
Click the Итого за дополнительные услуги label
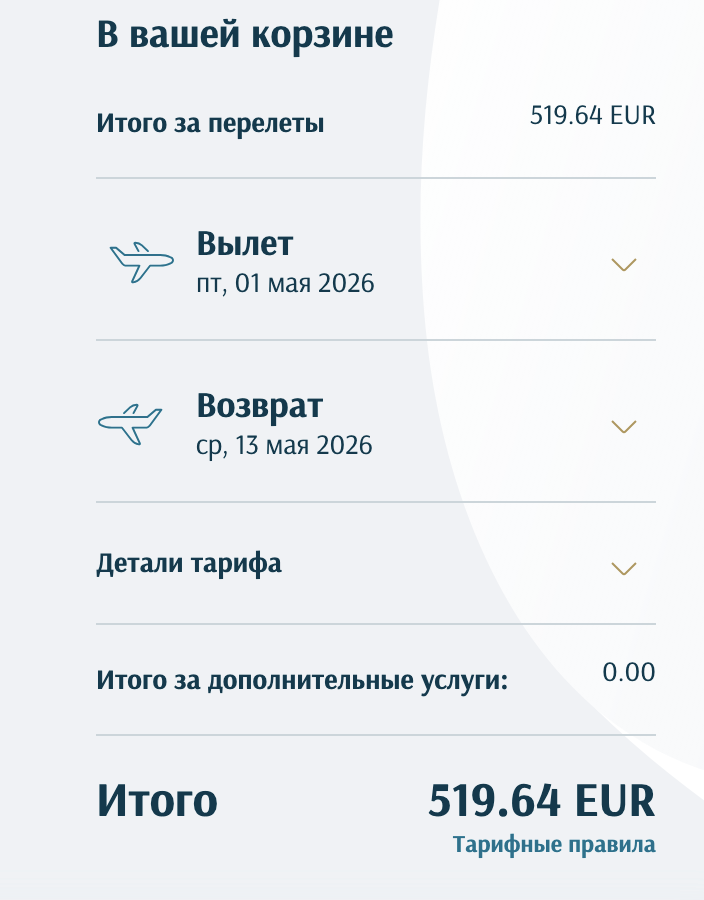[302, 681]
